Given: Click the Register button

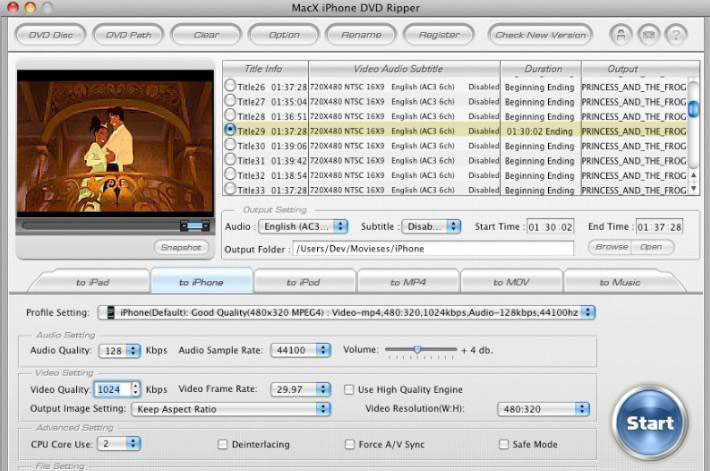Looking at the screenshot, I should pos(439,35).
